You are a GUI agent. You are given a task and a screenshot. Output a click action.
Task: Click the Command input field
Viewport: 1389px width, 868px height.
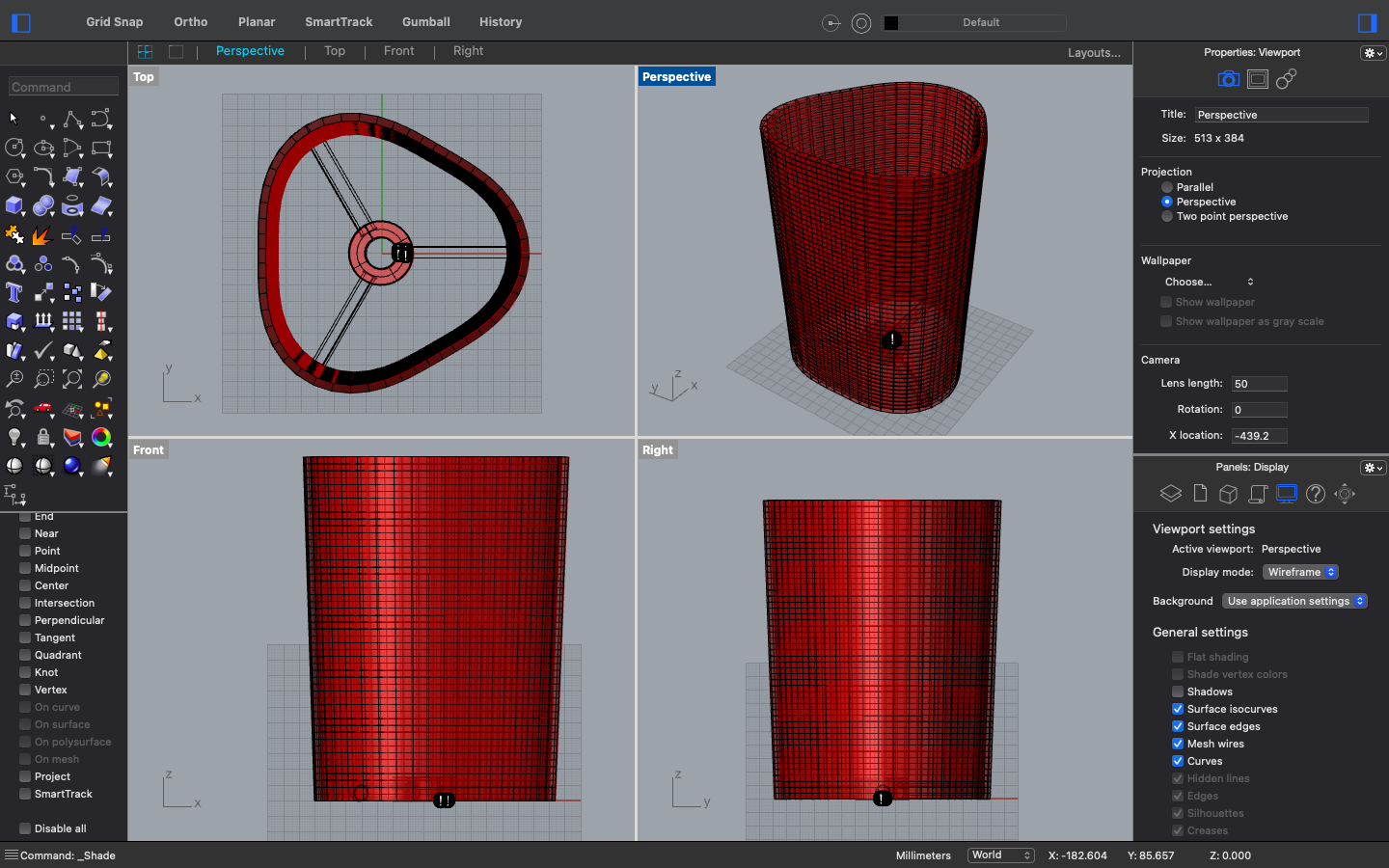[64, 87]
